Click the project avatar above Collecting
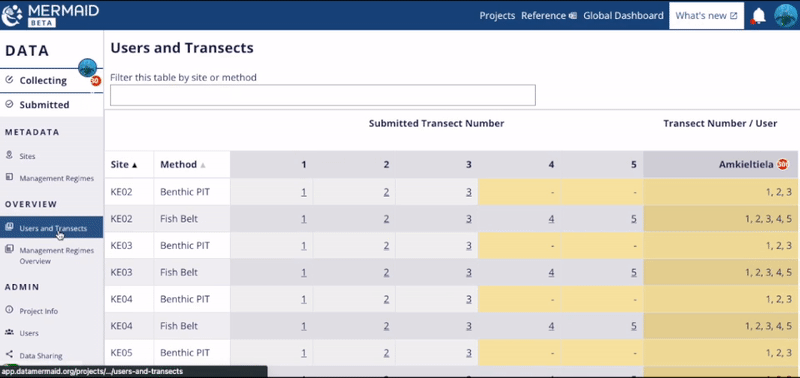800x378 pixels. (88, 67)
